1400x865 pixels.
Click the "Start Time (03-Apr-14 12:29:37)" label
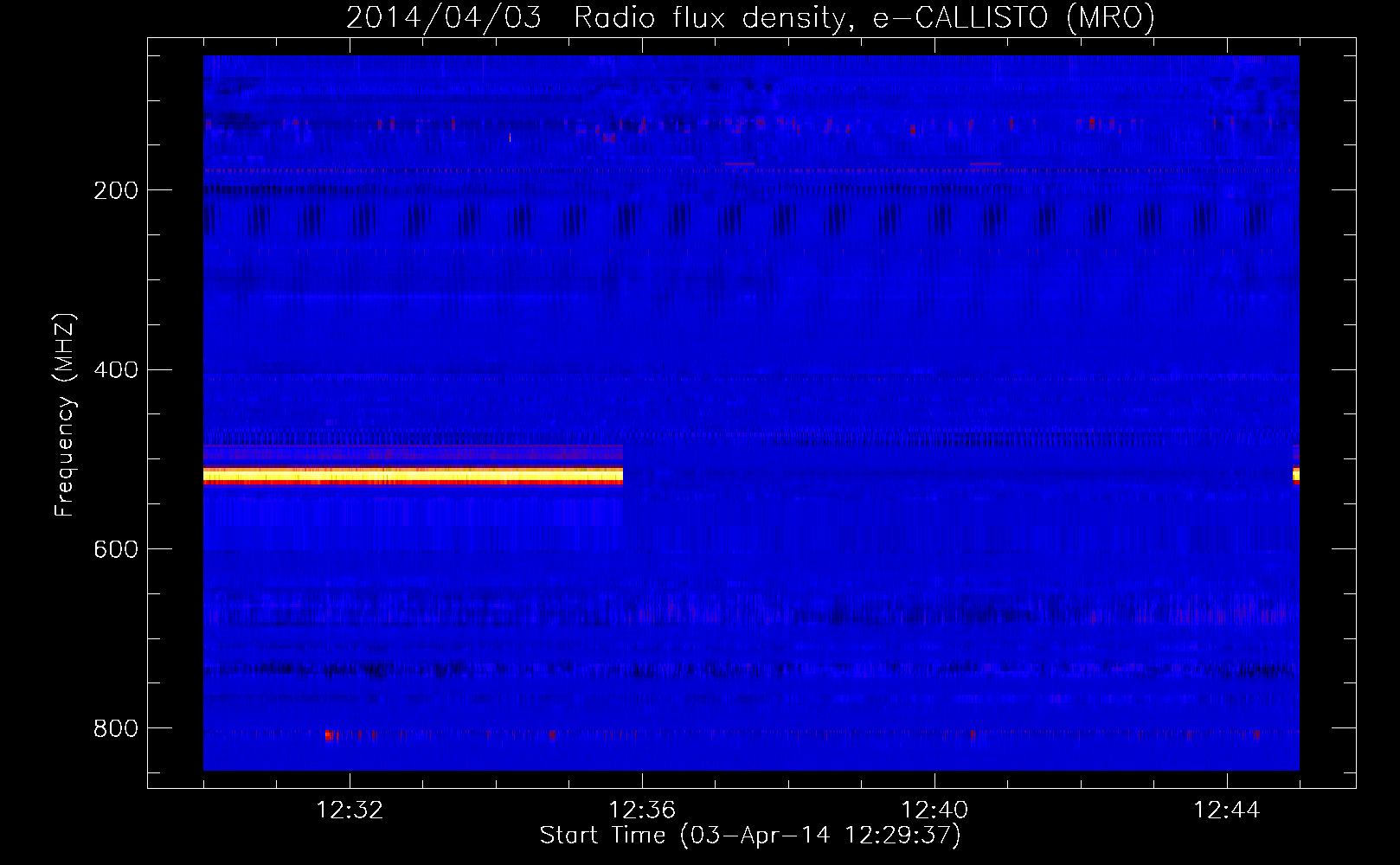click(x=750, y=836)
